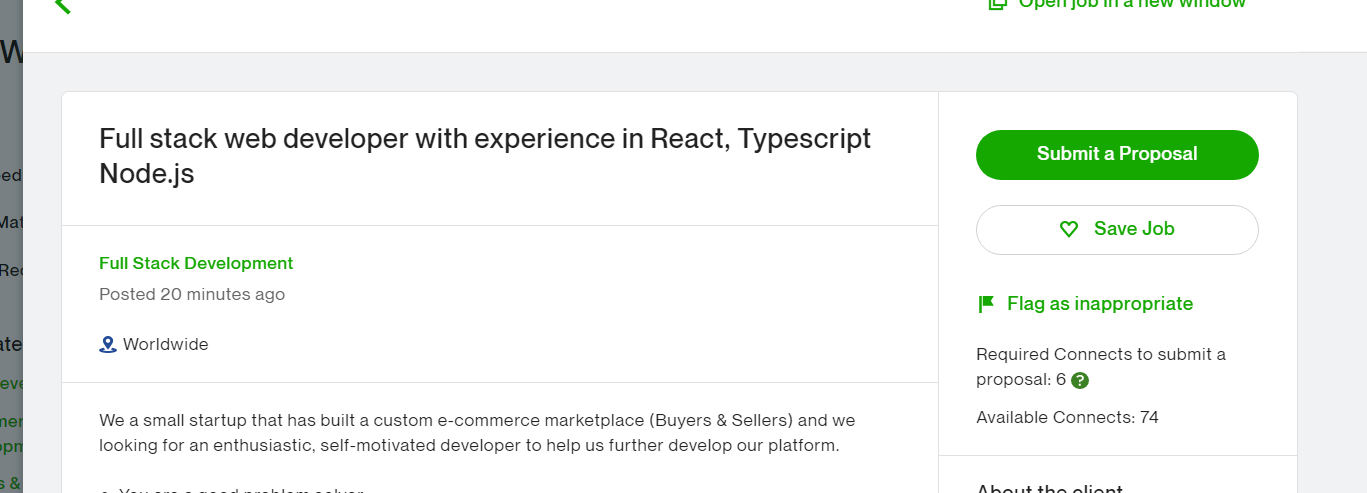Open job in a new window link
Image resolution: width=1367 pixels, height=493 pixels.
point(1132,4)
